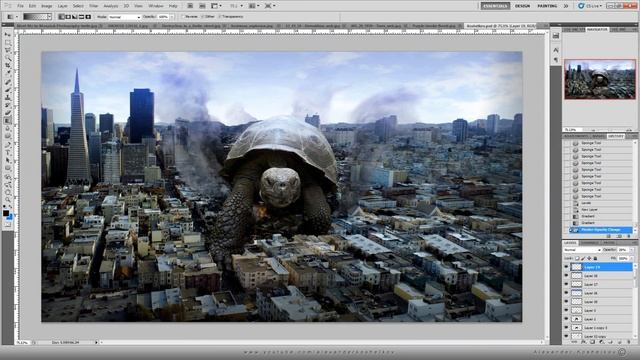Screen dimensions: 640x360
Task: Select the Eyedropper tool
Action: 8,72
